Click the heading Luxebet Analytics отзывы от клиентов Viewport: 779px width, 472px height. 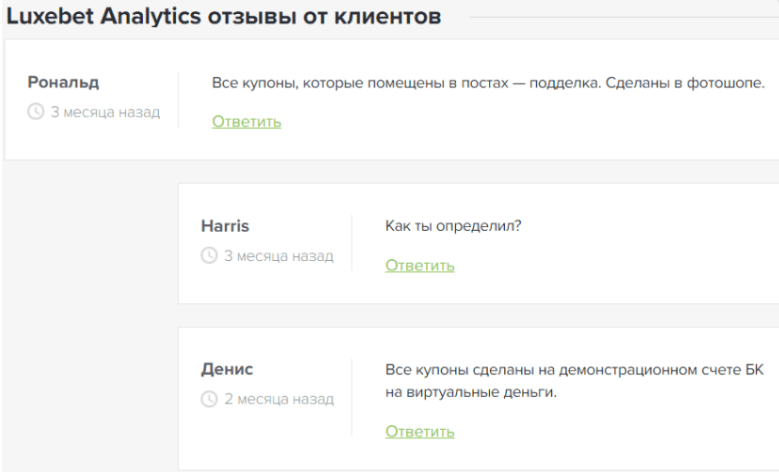coord(224,16)
